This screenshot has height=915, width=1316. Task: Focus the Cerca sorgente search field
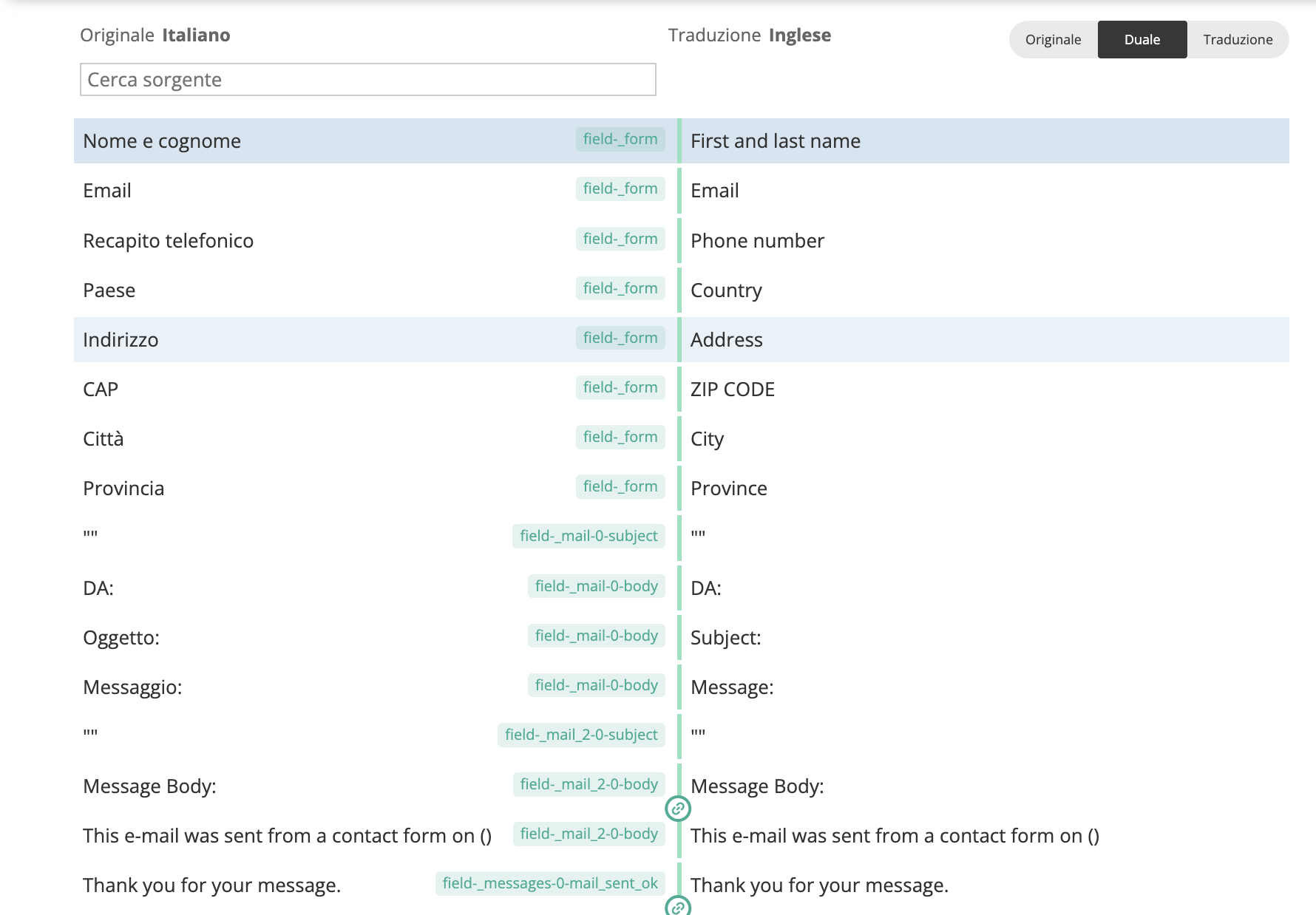368,79
